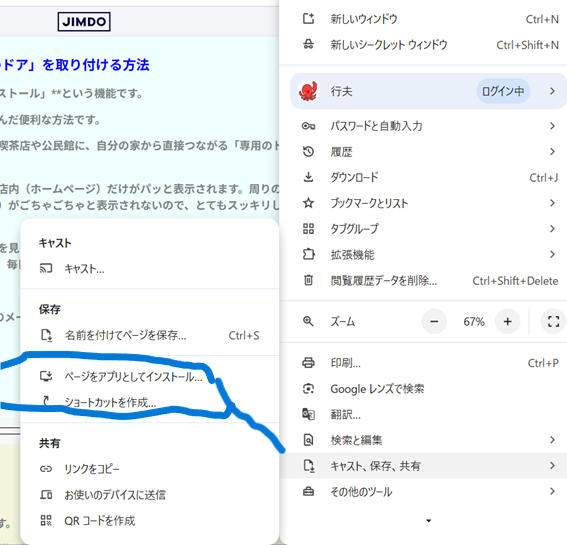Image resolution: width=567 pixels, height=545 pixels.
Task: Open 新しいシークレット ウィンドウ
Action: (423, 44)
